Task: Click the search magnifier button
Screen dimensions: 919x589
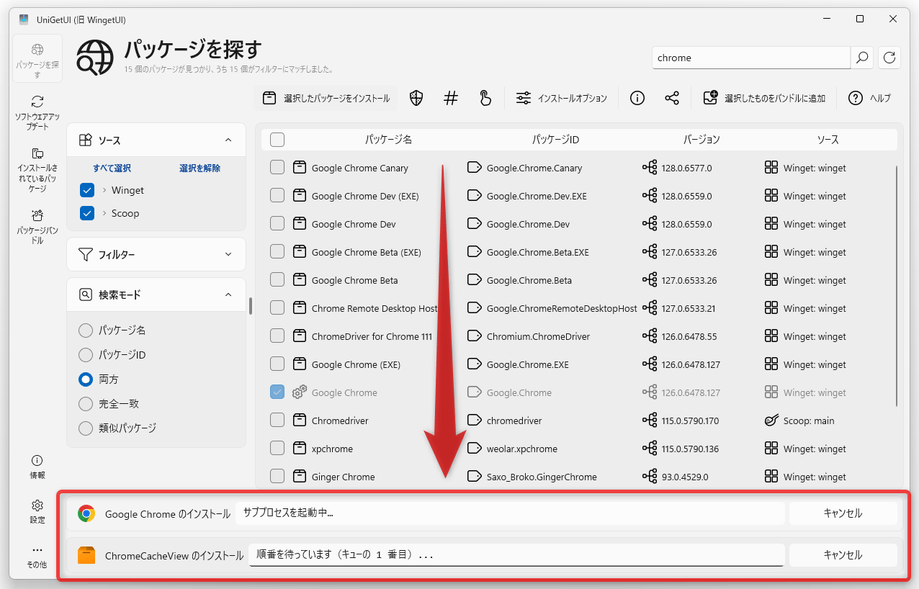Action: coord(862,57)
